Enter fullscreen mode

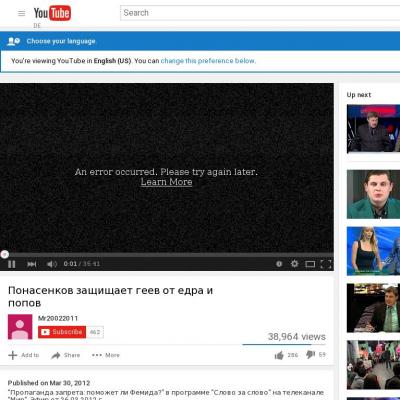[326, 264]
